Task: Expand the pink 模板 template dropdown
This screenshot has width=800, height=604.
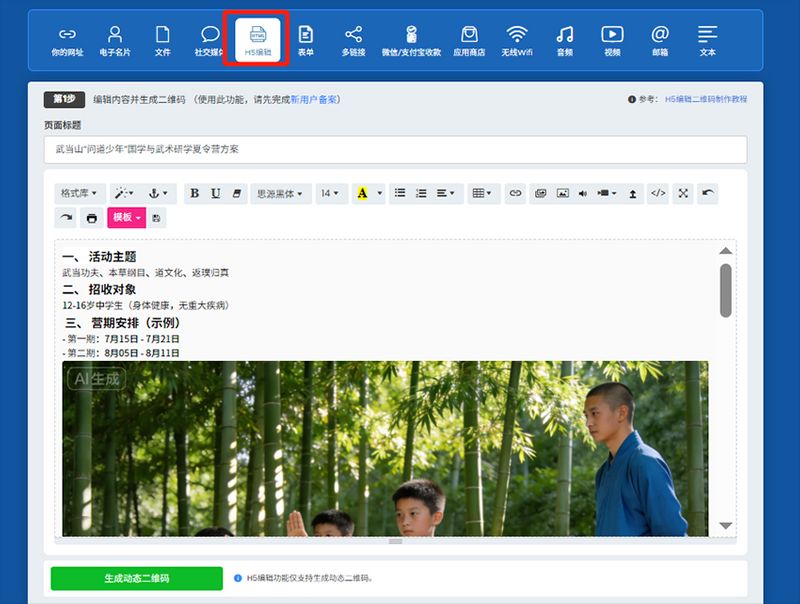Action: pyautogui.click(x=127, y=218)
